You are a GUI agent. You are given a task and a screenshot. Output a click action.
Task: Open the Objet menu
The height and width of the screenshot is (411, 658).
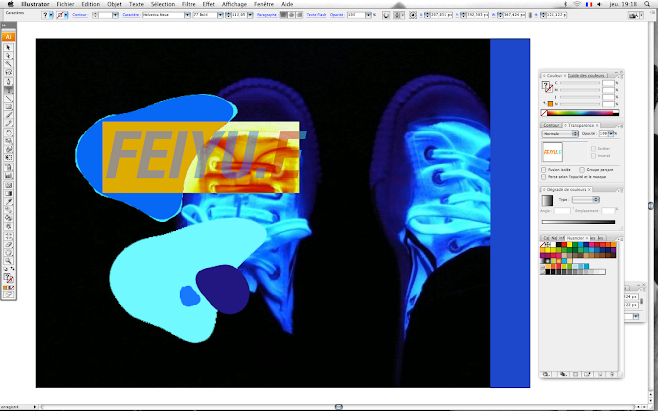click(x=114, y=4)
